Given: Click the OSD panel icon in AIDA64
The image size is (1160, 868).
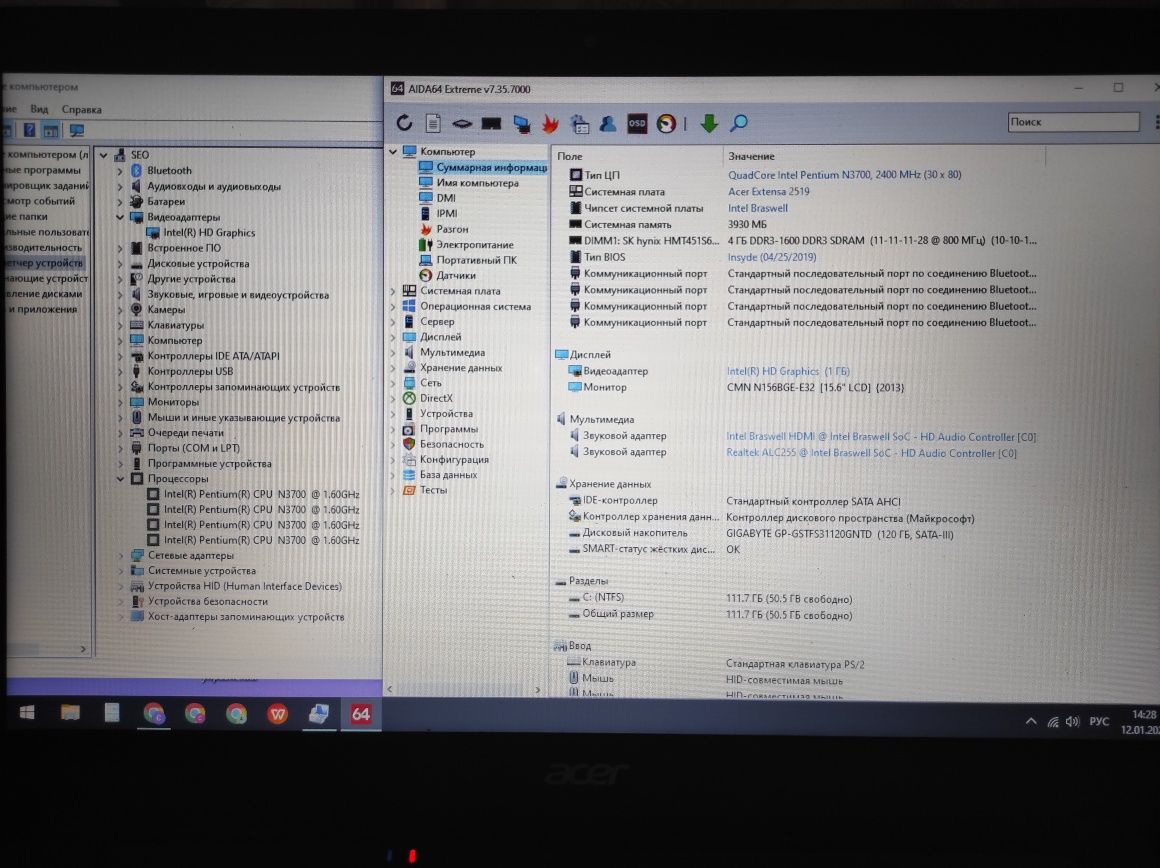Looking at the screenshot, I should 637,124.
